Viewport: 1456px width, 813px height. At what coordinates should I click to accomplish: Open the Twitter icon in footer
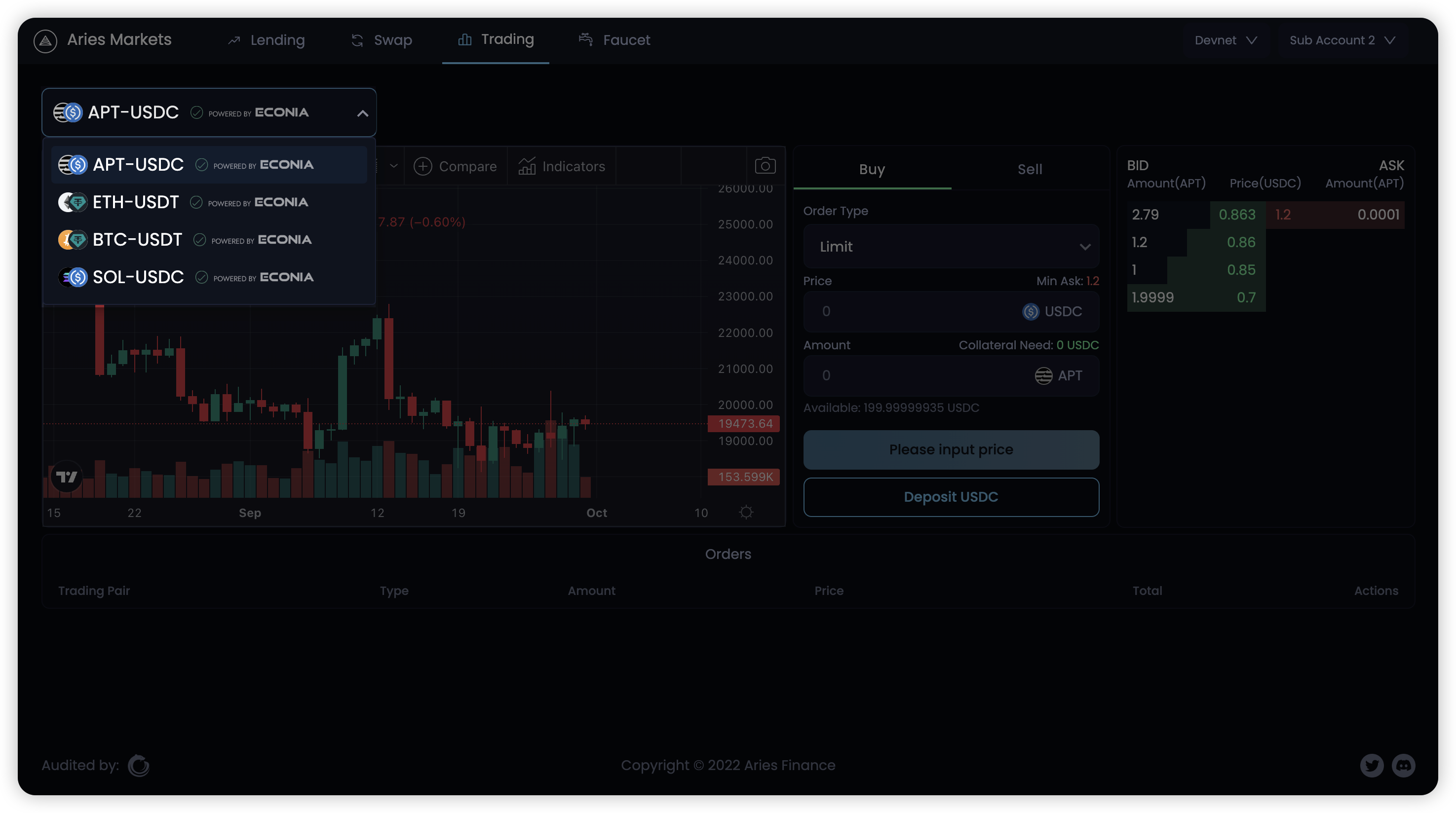point(1372,766)
